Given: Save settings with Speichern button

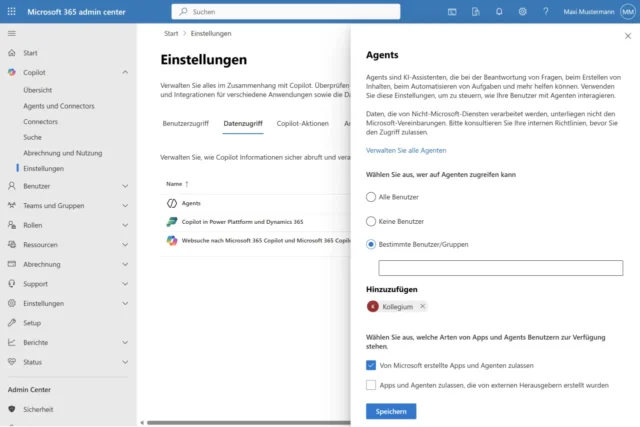Looking at the screenshot, I should [391, 411].
